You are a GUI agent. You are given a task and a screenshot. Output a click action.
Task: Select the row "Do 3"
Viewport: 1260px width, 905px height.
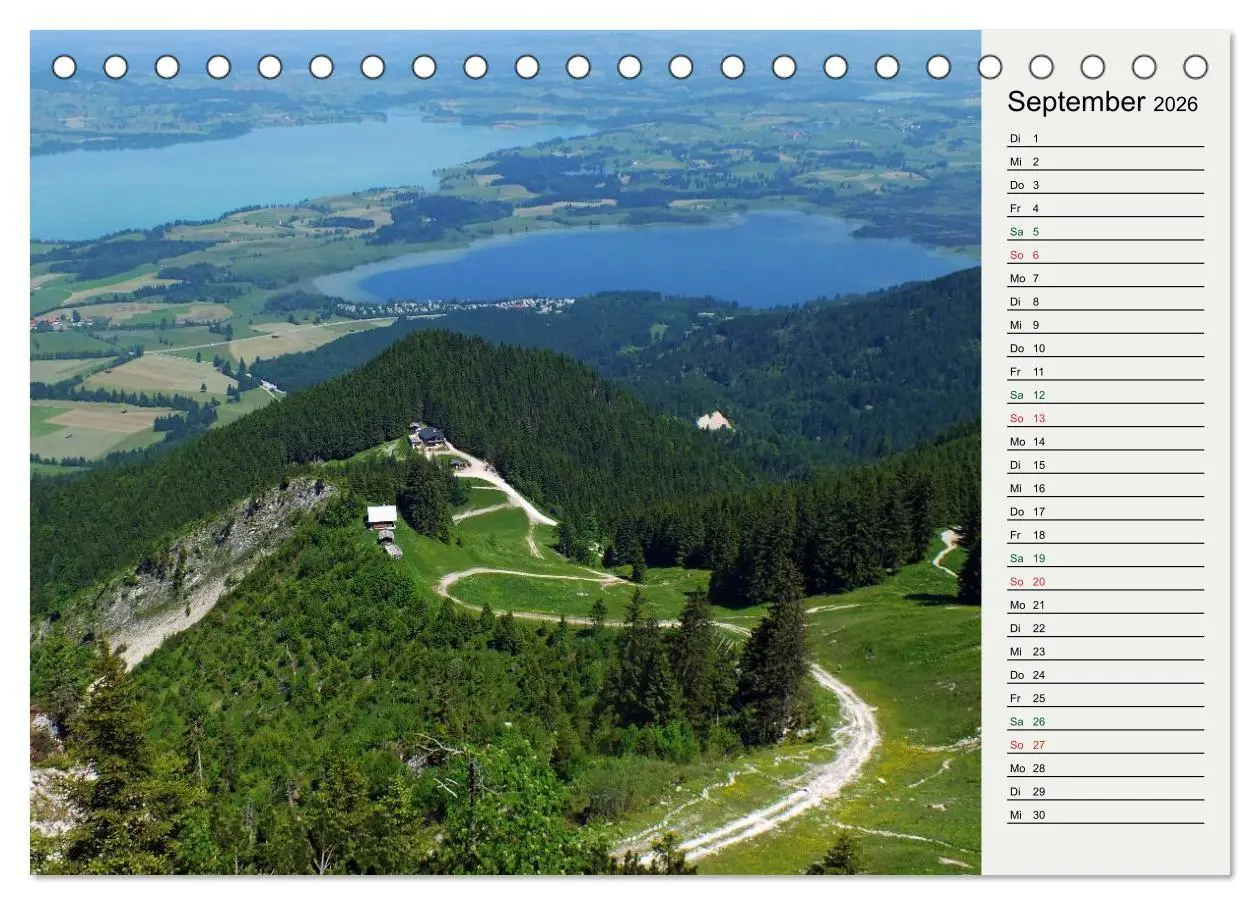tap(1105, 185)
